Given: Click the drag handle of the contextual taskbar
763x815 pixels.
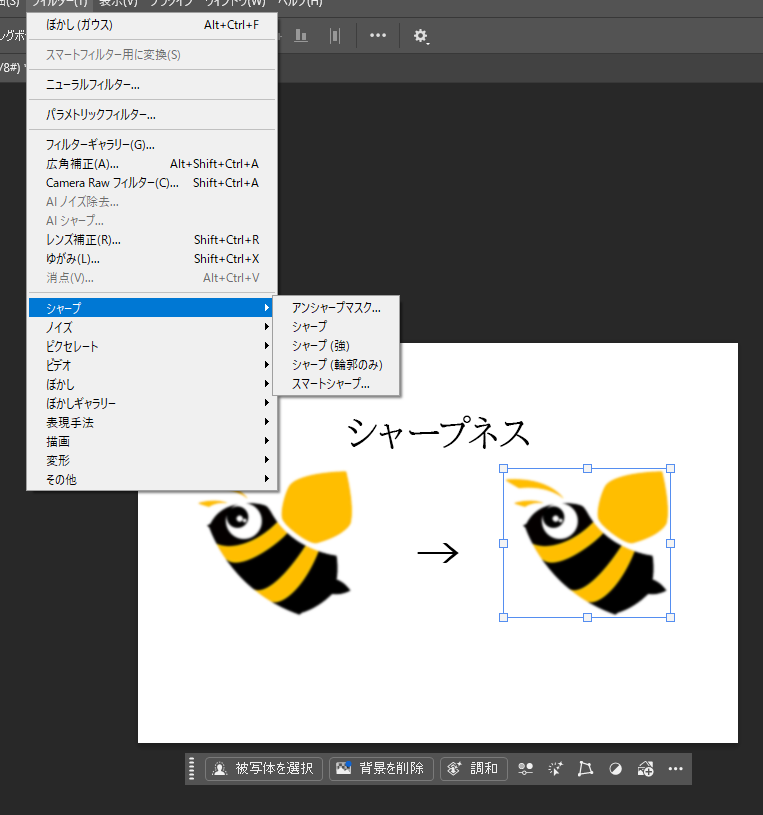Looking at the screenshot, I should [x=192, y=768].
